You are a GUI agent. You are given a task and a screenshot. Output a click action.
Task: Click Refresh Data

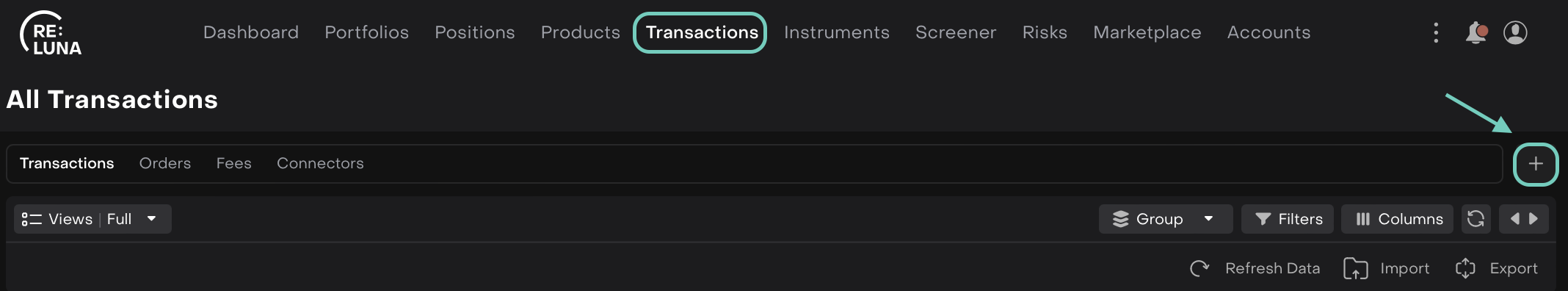[1255, 268]
